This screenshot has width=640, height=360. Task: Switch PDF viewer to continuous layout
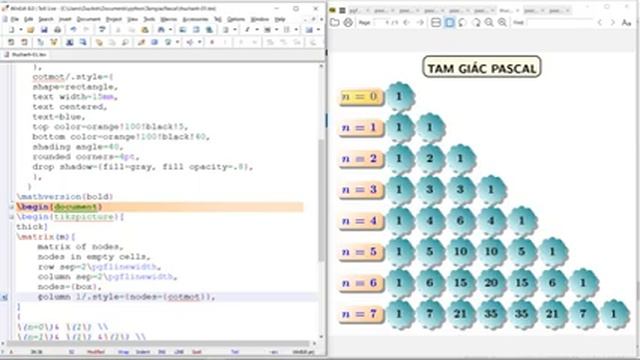click(436, 22)
